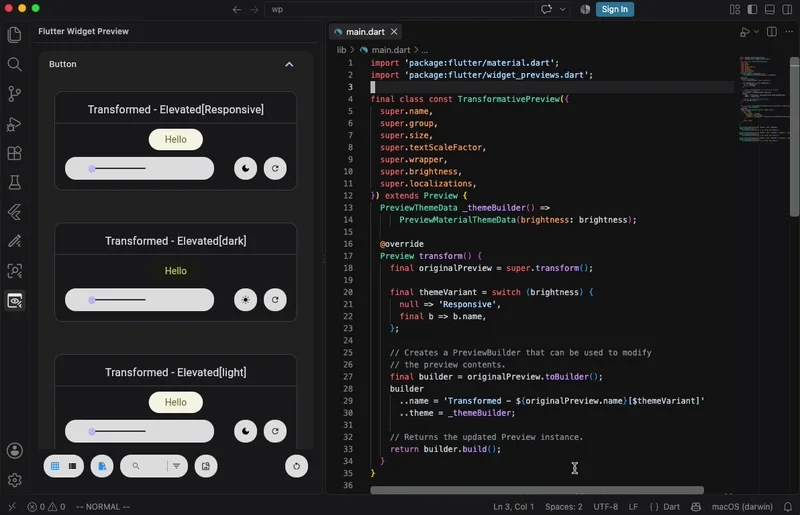Viewport: 800px width, 515px height.
Task: Click 'Spaces: 2' indentation setting
Action: point(564,507)
